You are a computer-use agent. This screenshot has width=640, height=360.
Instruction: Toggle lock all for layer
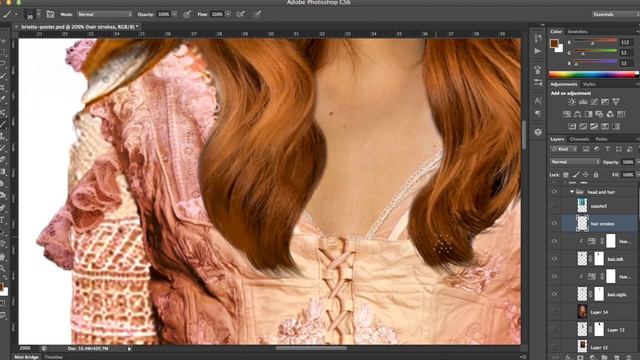[x=596, y=175]
